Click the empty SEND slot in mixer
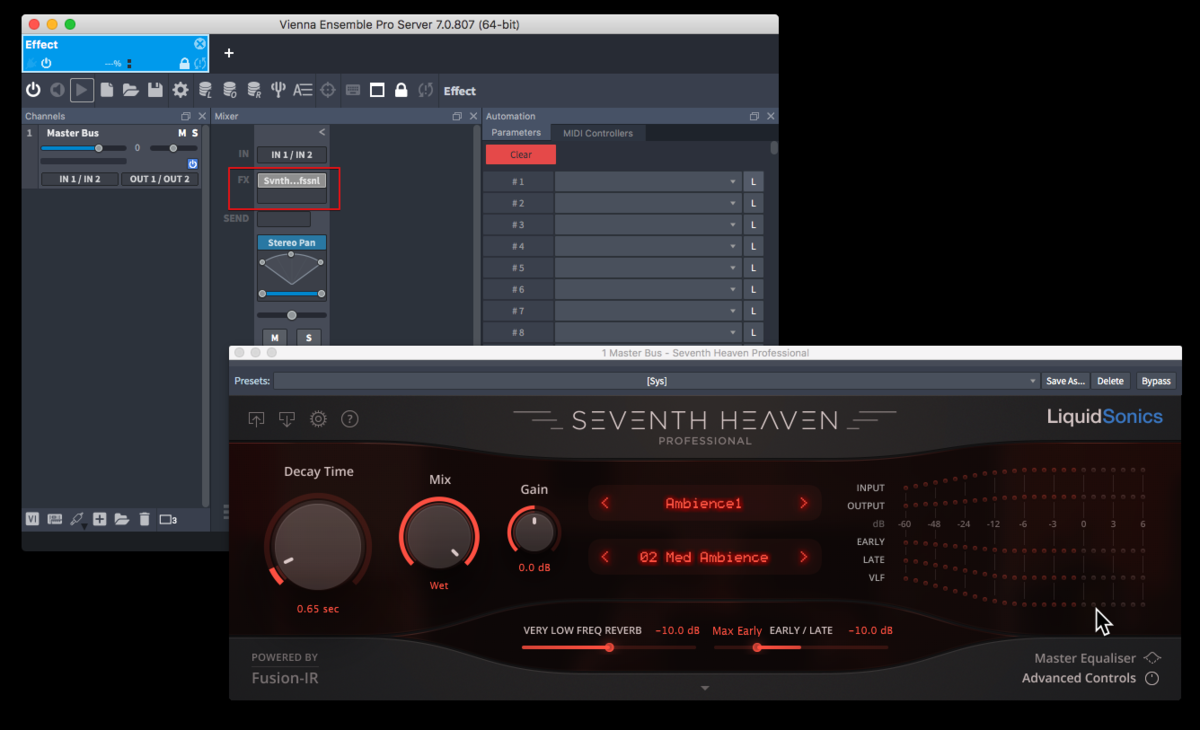 coord(284,218)
